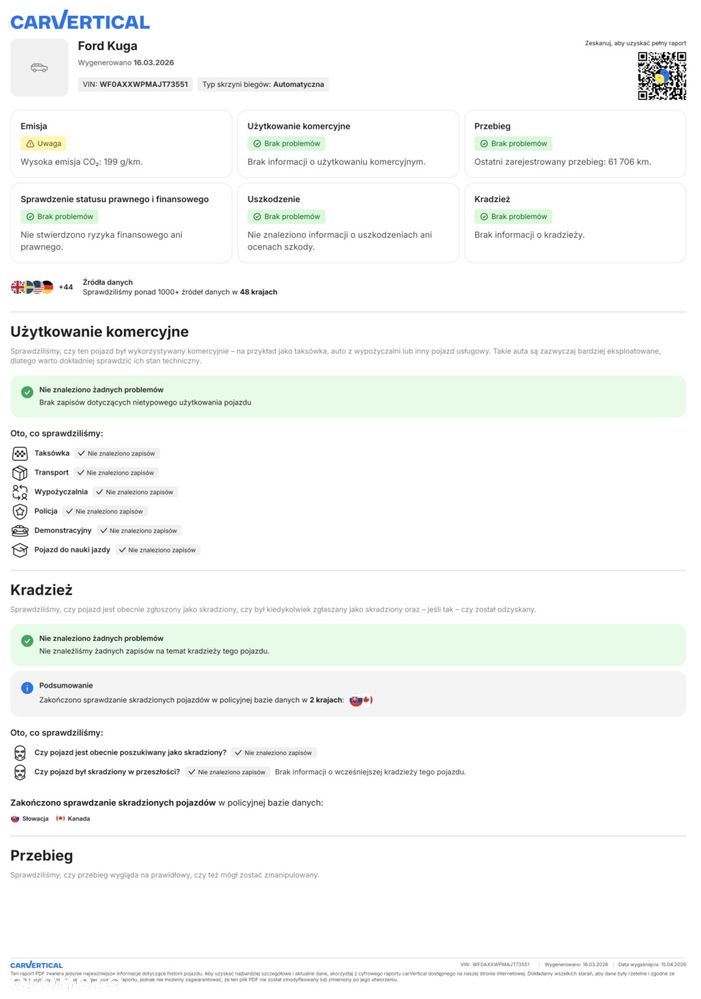Click the blue info icon next to Podsumowanie

[x=27, y=687]
